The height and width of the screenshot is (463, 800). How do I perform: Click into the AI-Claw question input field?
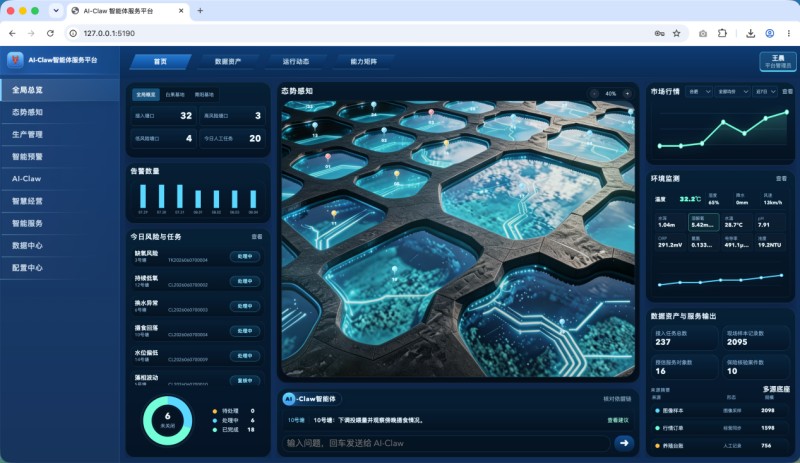coord(446,443)
